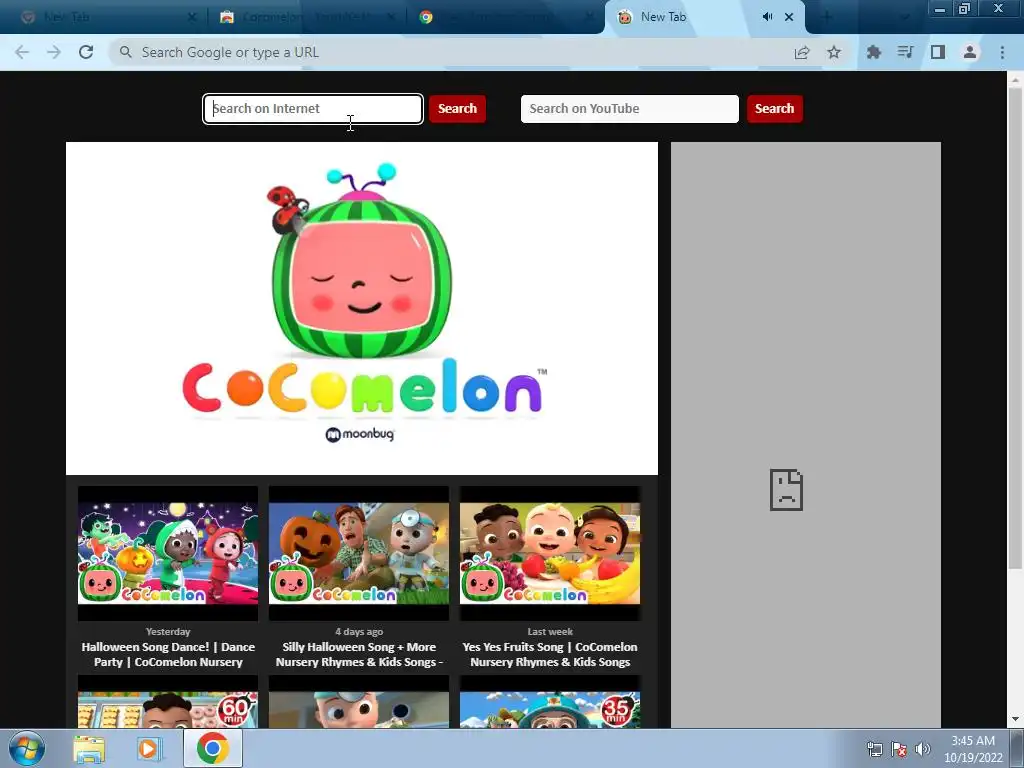1024x768 pixels.
Task: Open the Extensions puzzle-piece menu
Action: [873, 52]
